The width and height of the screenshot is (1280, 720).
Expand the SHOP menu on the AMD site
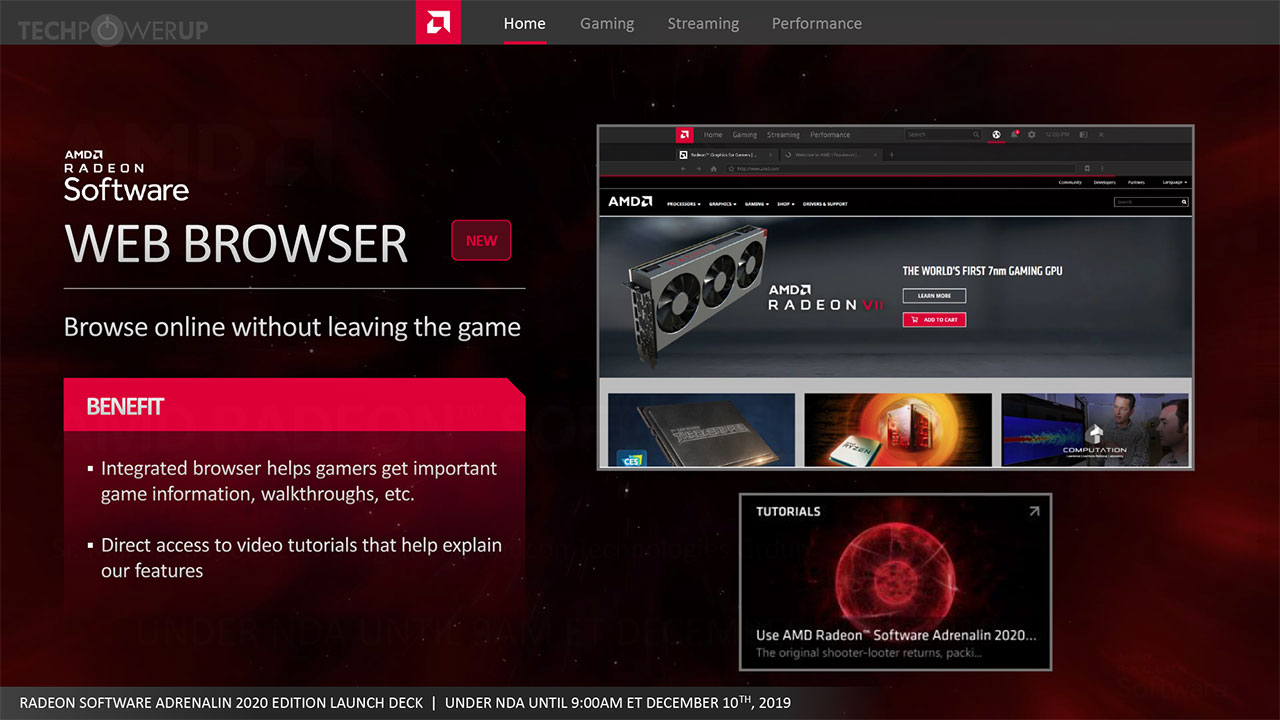point(785,204)
